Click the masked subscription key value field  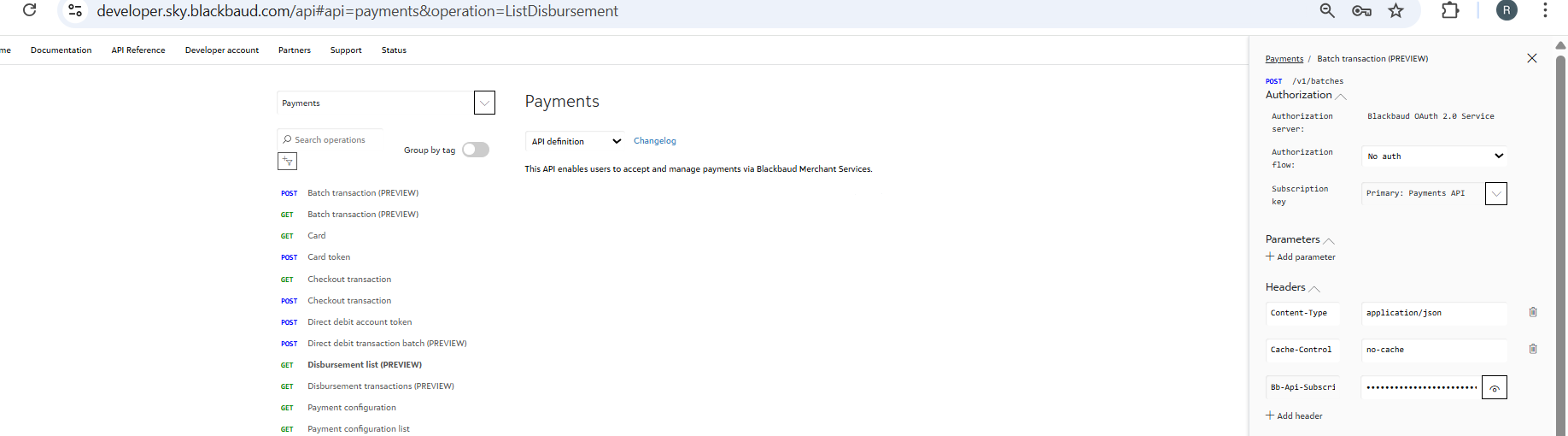tap(1421, 387)
